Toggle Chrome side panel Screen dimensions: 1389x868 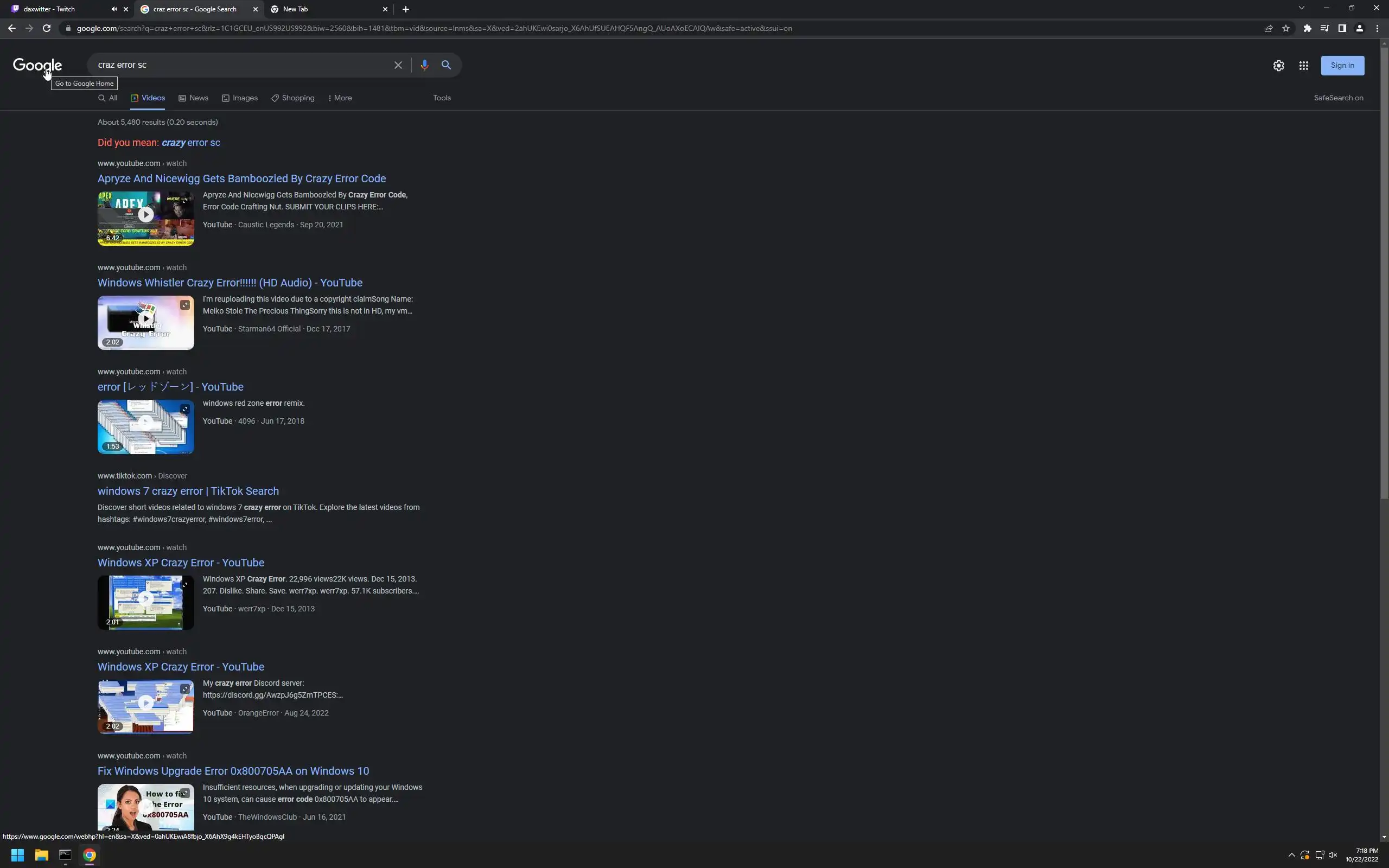pos(1342,28)
